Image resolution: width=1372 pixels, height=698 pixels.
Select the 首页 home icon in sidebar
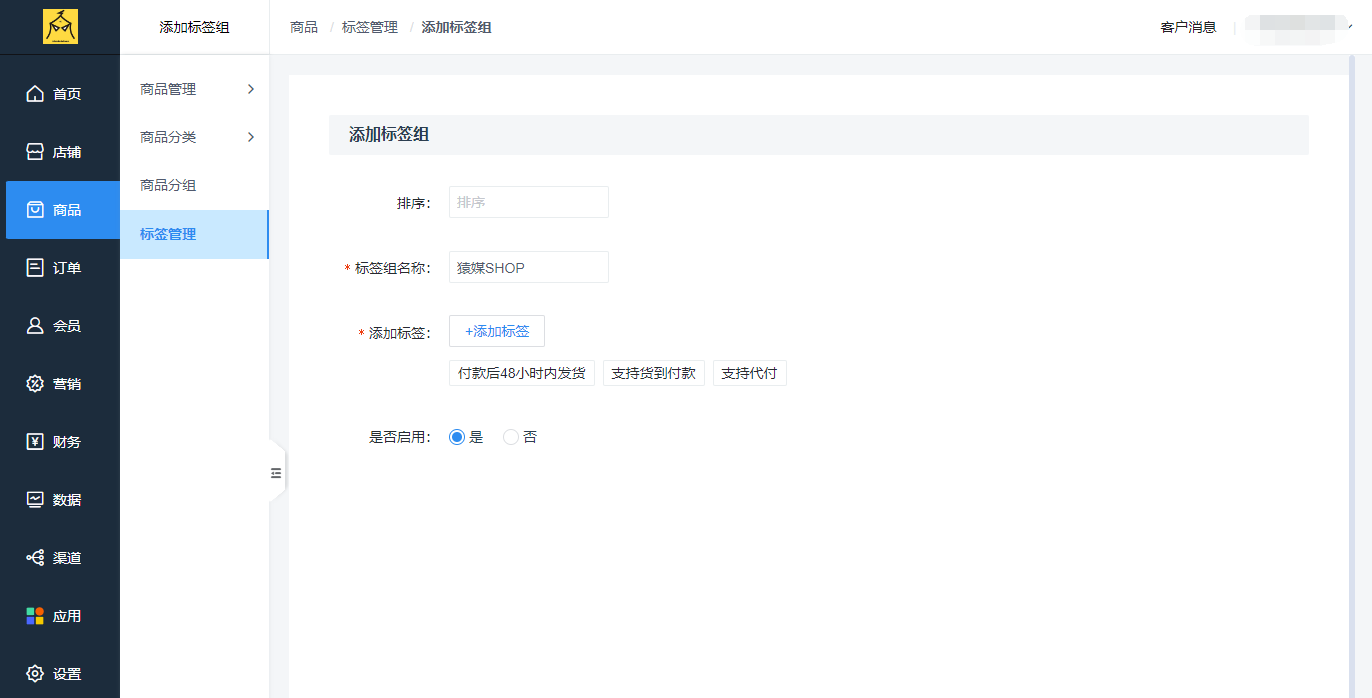click(x=60, y=93)
